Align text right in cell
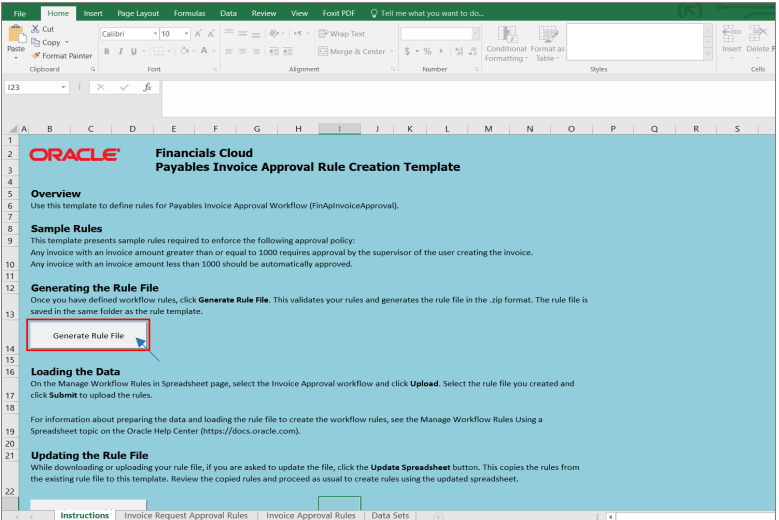Viewport: 779px width, 520px height. pyautogui.click(x=256, y=51)
